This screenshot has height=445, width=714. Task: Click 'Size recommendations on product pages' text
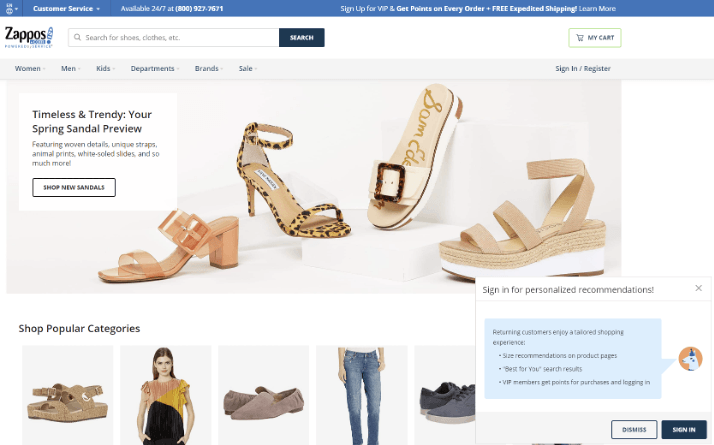[560, 355]
